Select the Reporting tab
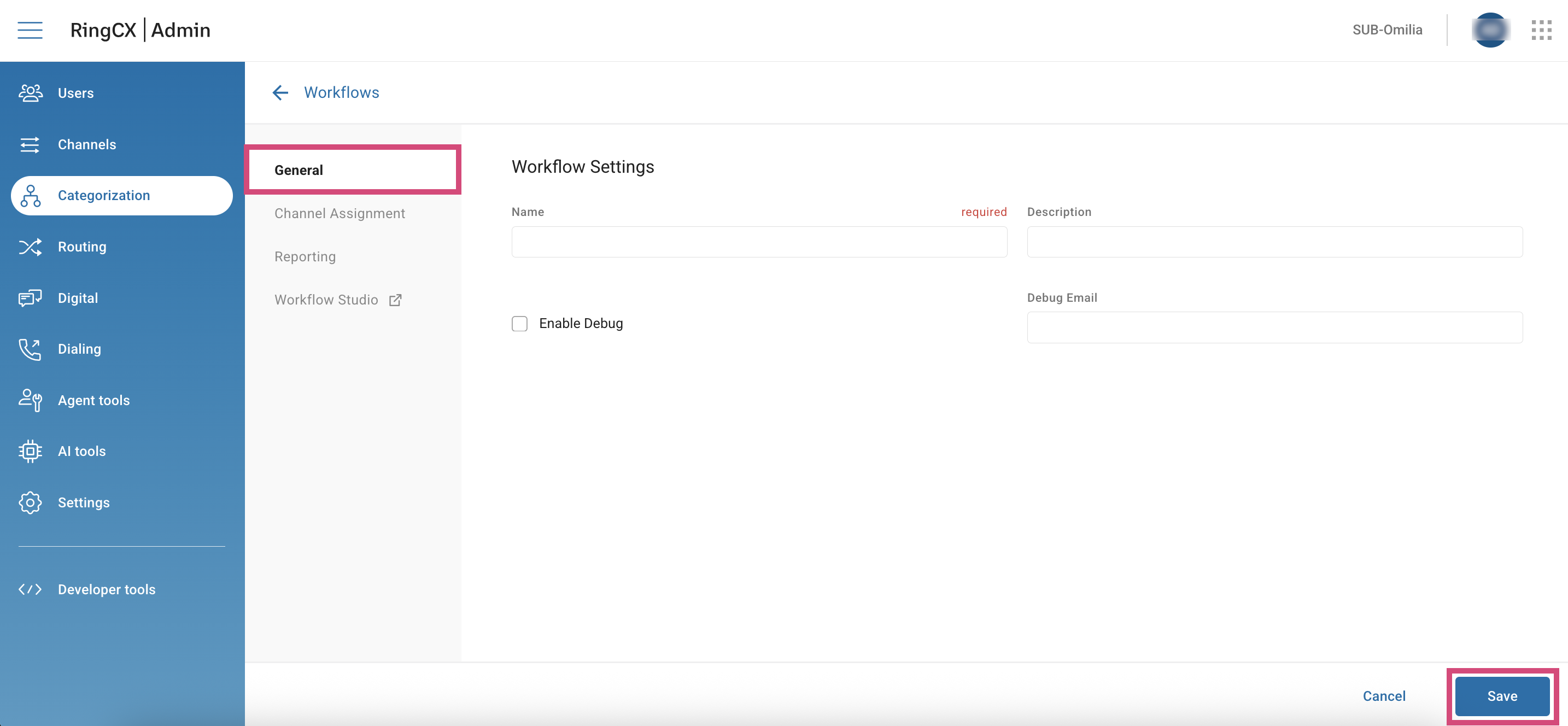Image resolution: width=1568 pixels, height=726 pixels. click(x=305, y=257)
